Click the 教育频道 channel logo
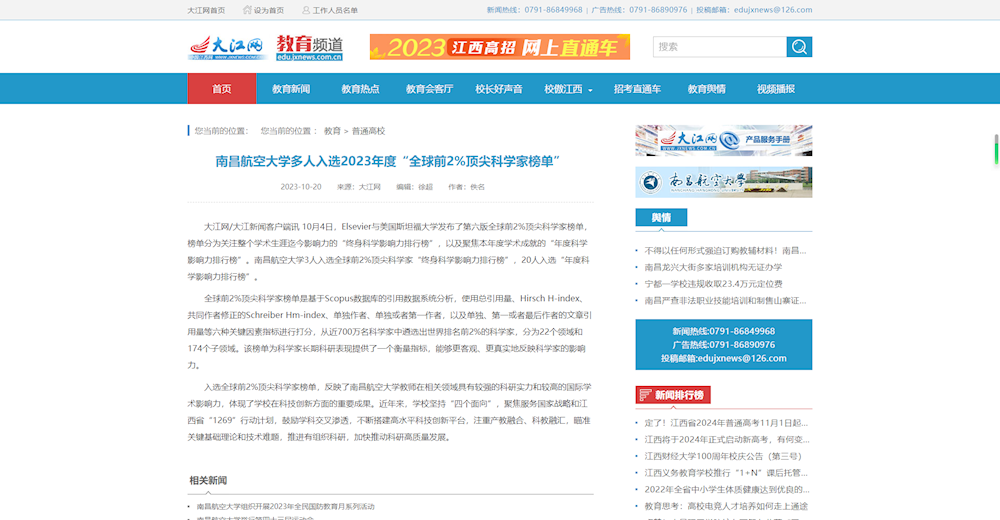The width and height of the screenshot is (1000, 520). (x=310, y=47)
